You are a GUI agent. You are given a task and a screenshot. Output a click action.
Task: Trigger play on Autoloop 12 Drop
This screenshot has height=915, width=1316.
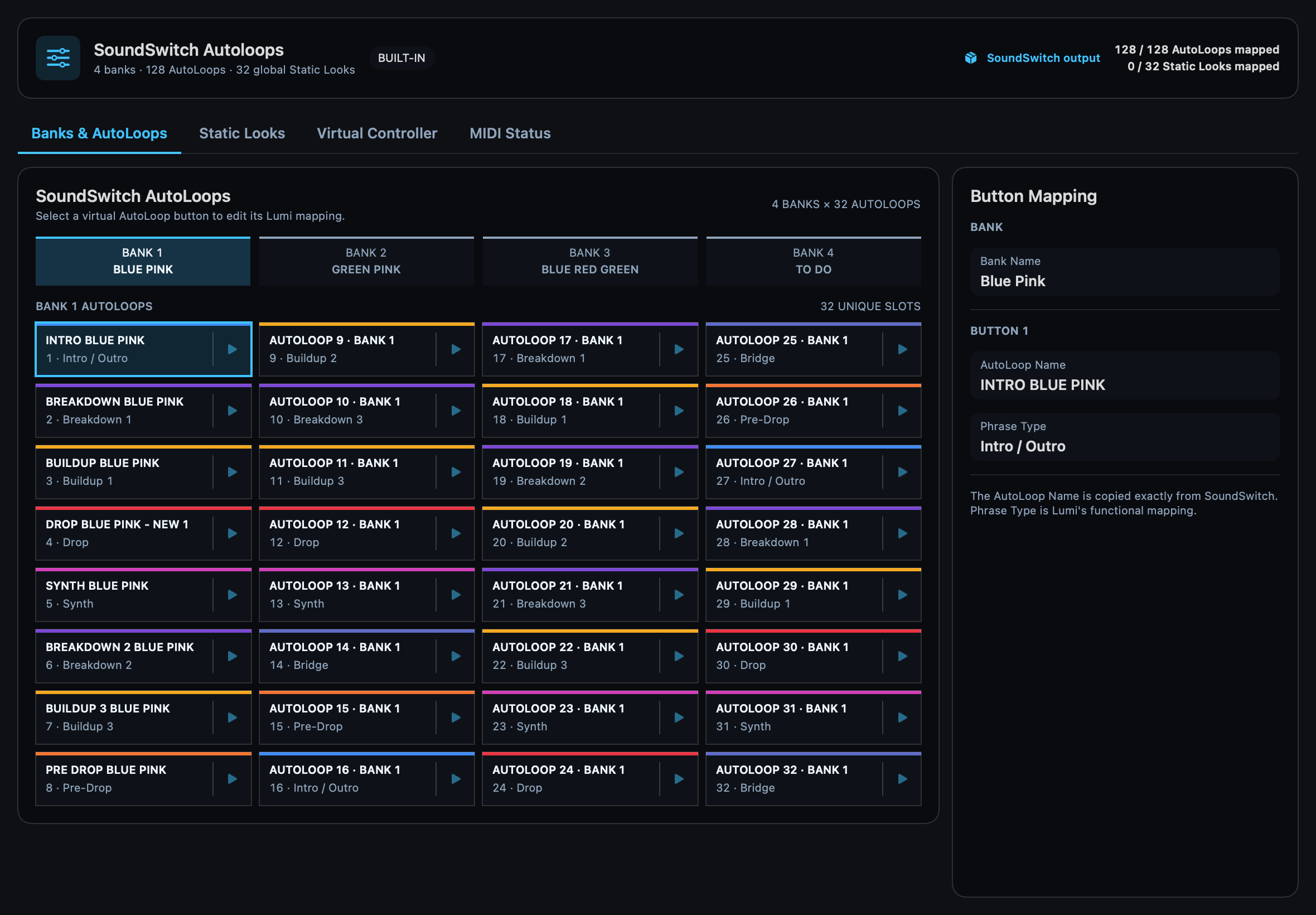[x=456, y=533]
